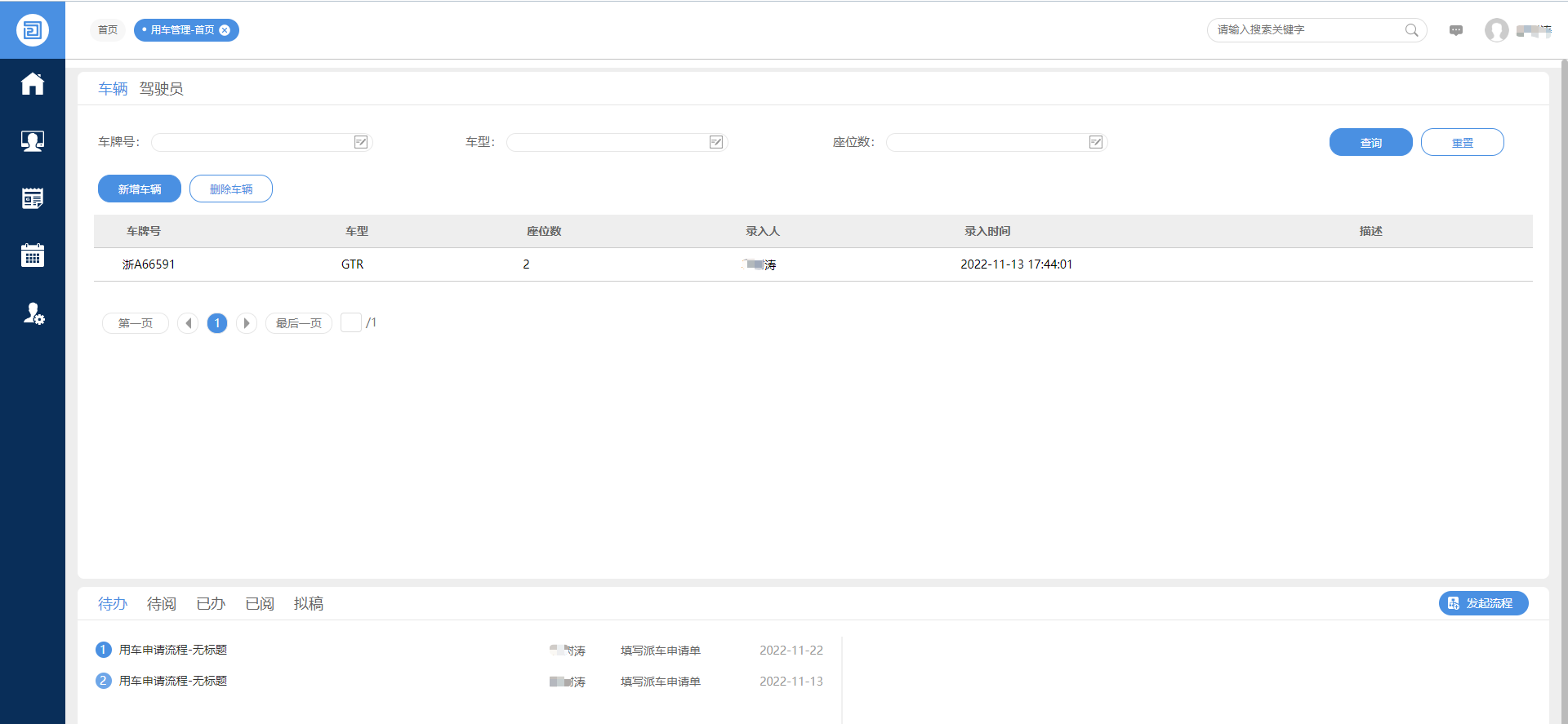1568x724 pixels.
Task: Click the messages chat bubble icon
Action: coord(1455,30)
